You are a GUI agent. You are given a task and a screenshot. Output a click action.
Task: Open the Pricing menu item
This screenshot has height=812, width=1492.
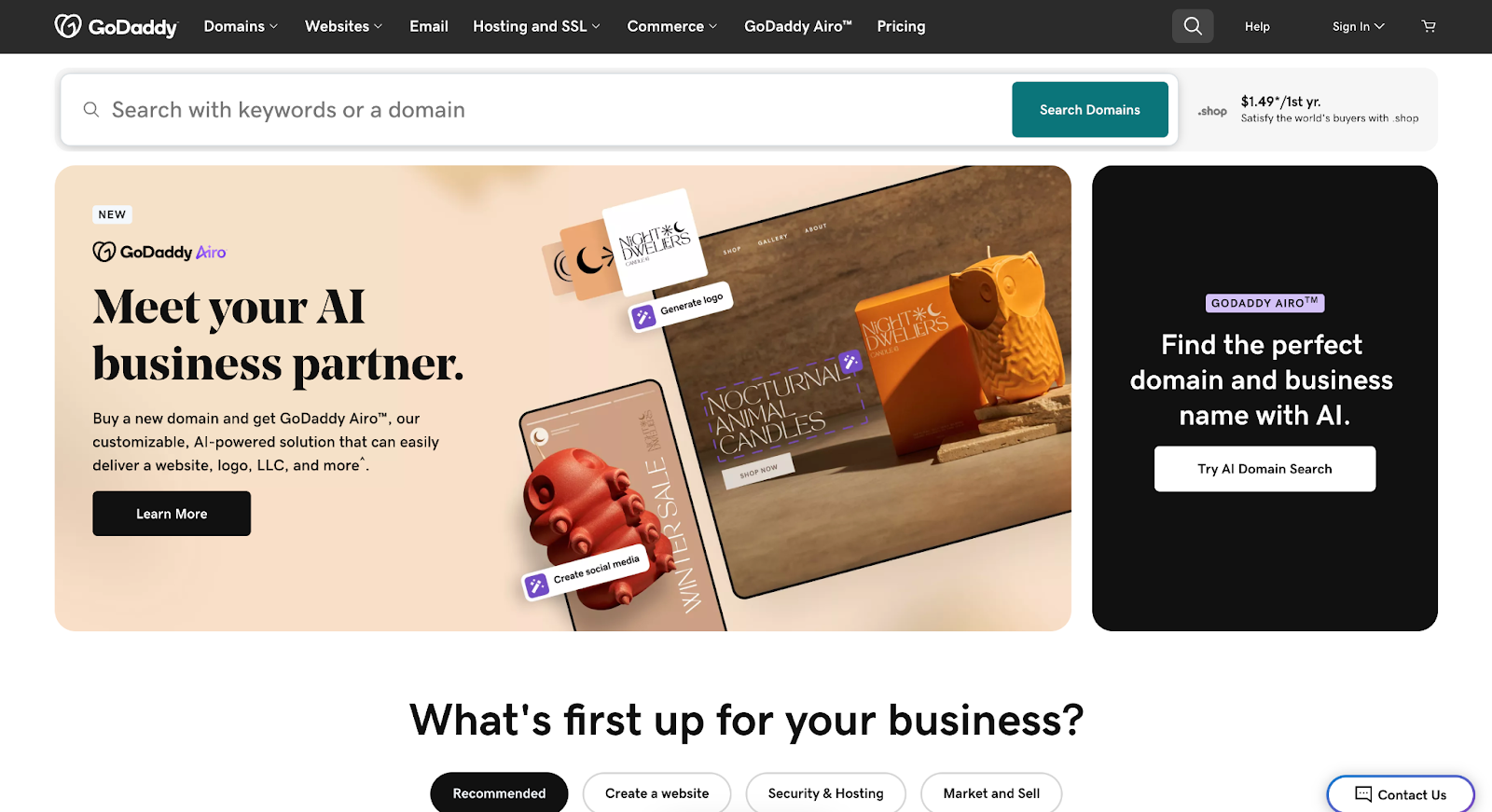901,26
